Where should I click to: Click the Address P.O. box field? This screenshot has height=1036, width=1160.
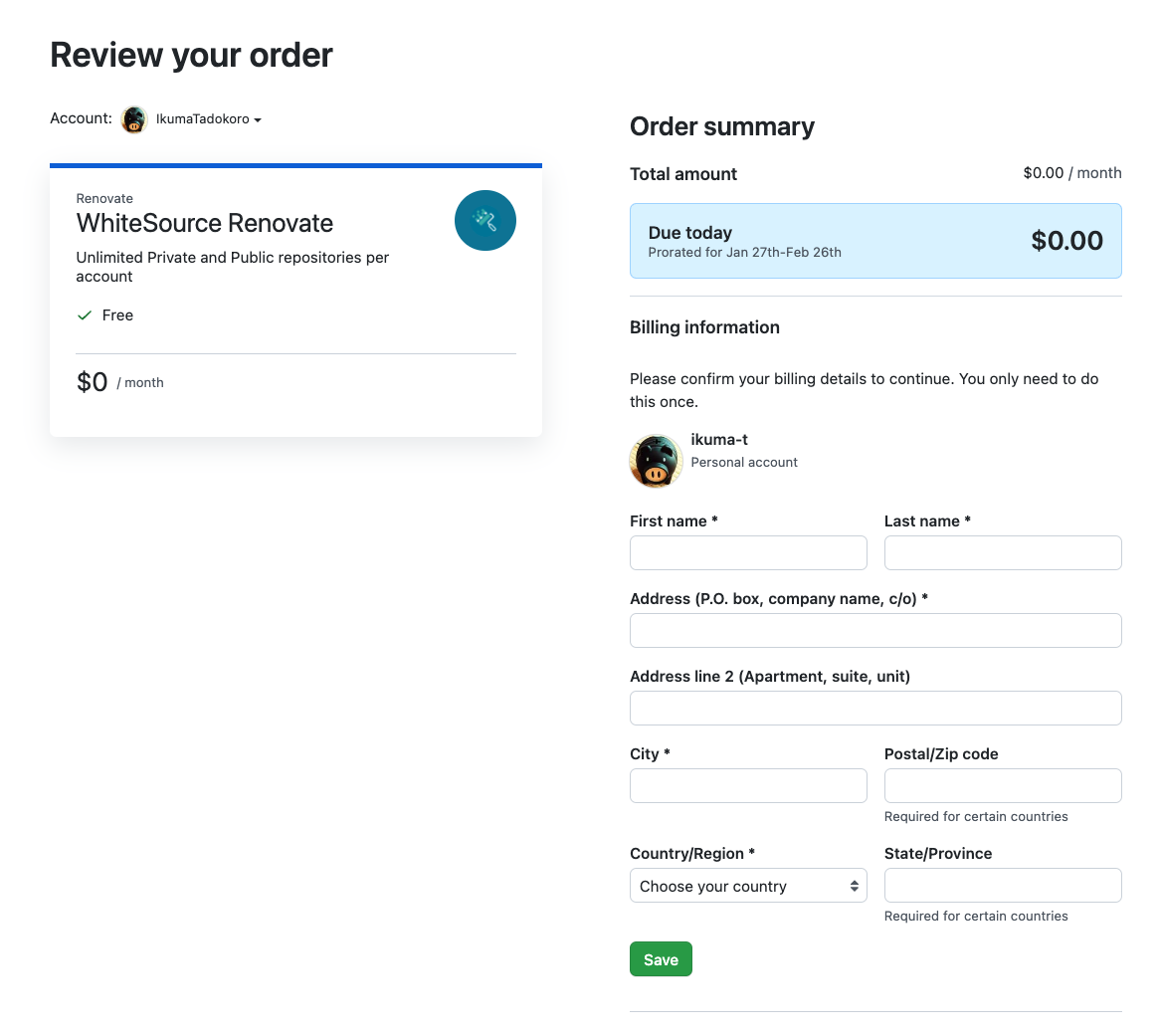coord(875,630)
